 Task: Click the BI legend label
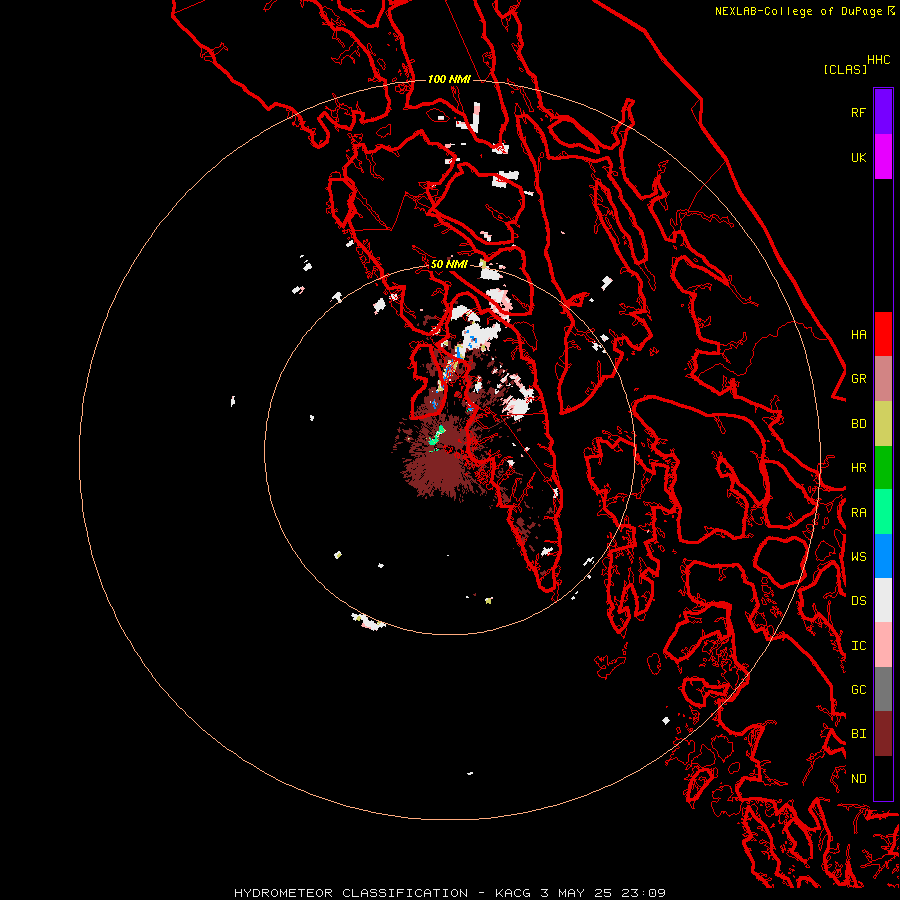858,734
